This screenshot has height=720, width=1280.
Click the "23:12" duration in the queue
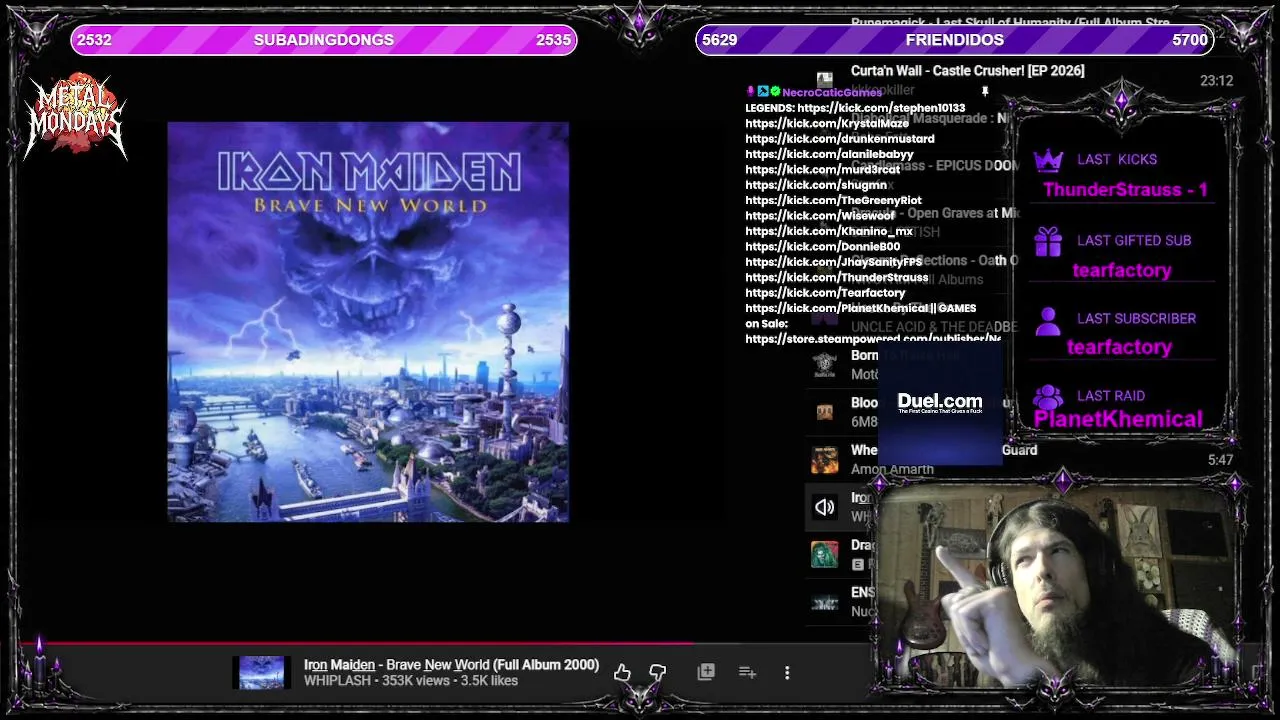tap(1216, 81)
